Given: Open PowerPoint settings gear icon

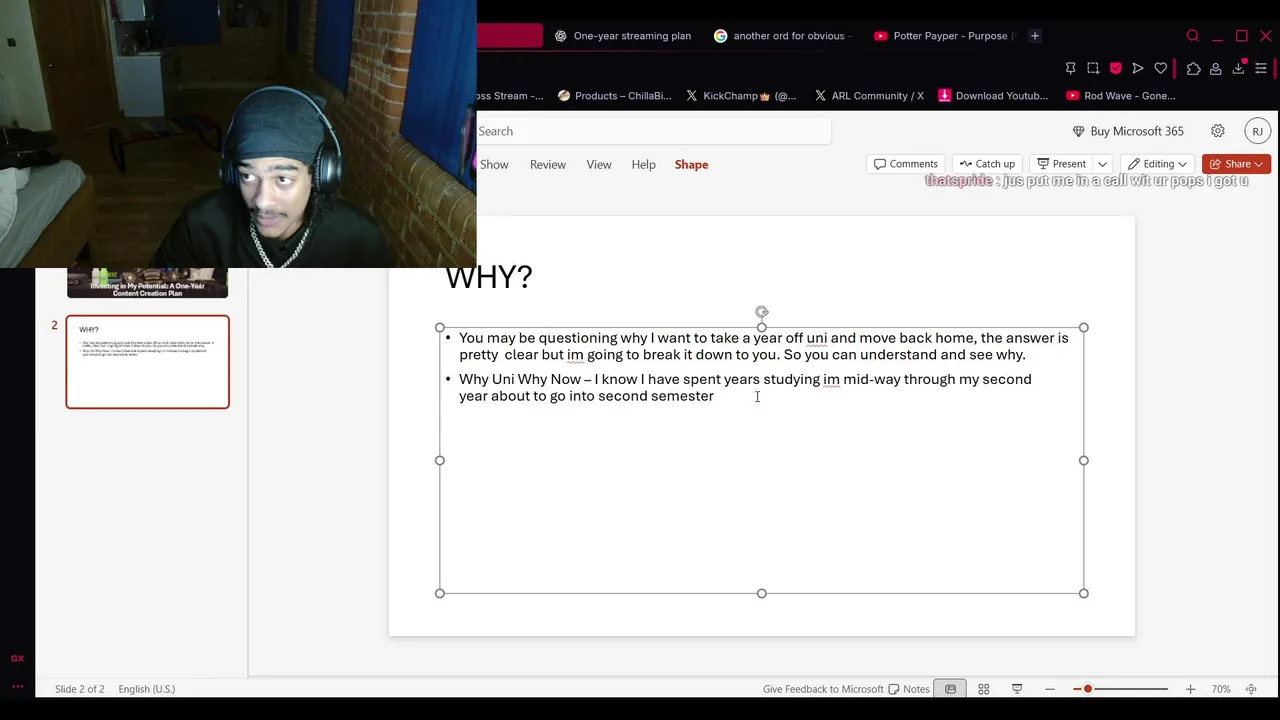Looking at the screenshot, I should 1218,131.
